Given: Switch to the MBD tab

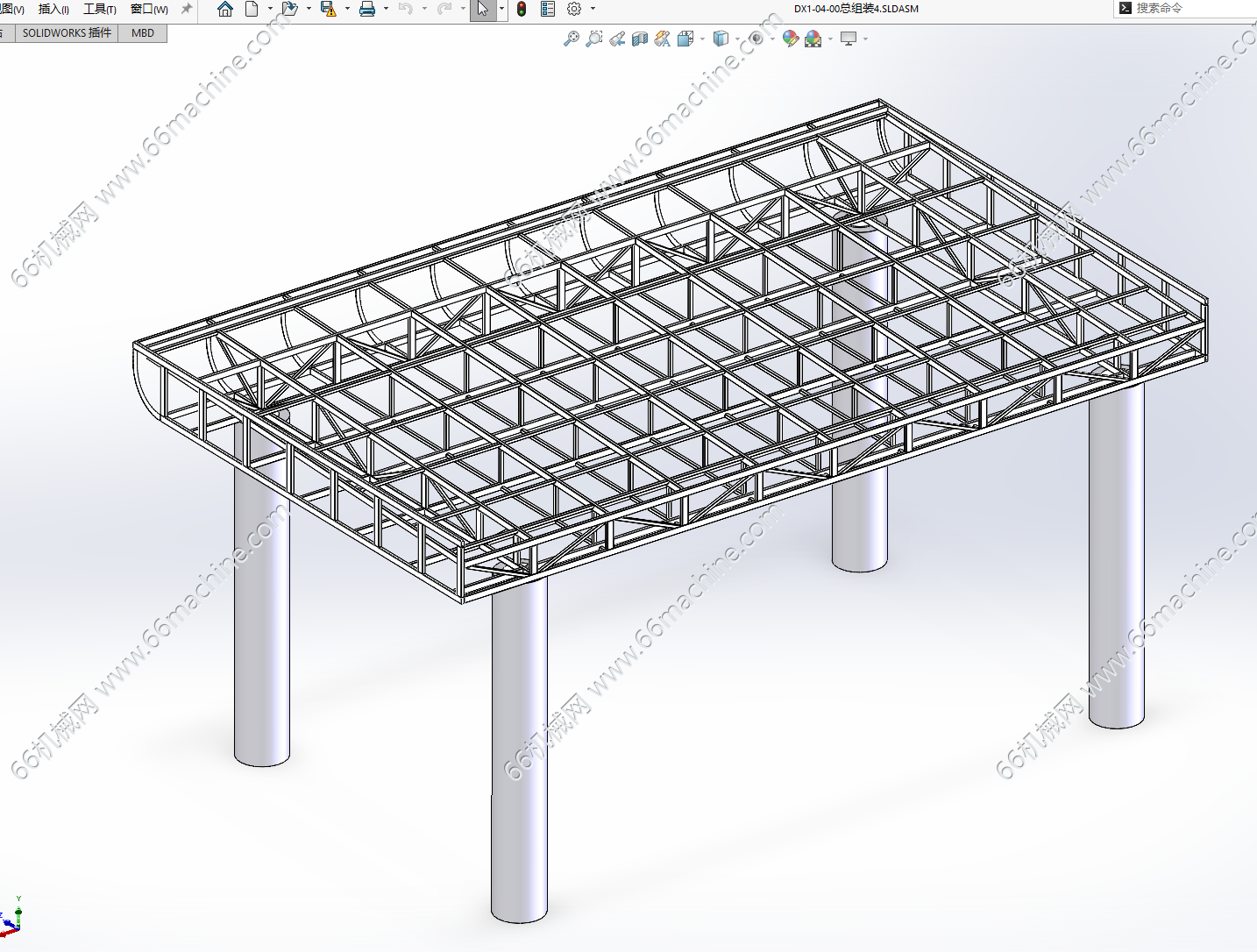Looking at the screenshot, I should tap(143, 33).
